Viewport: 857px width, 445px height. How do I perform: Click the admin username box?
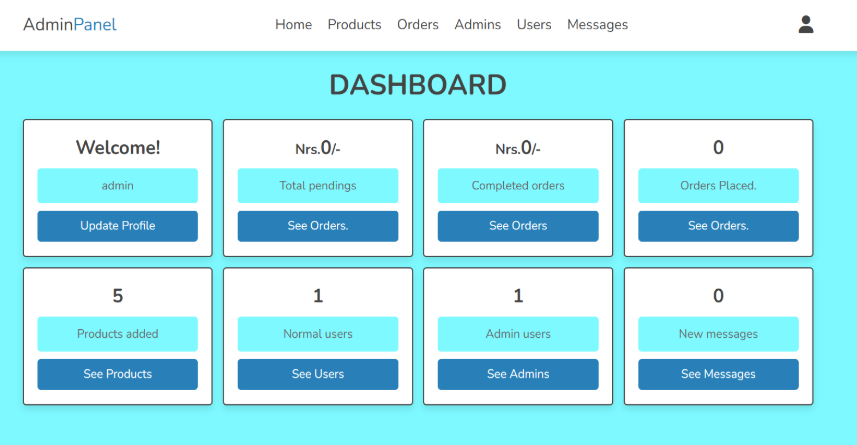[118, 186]
